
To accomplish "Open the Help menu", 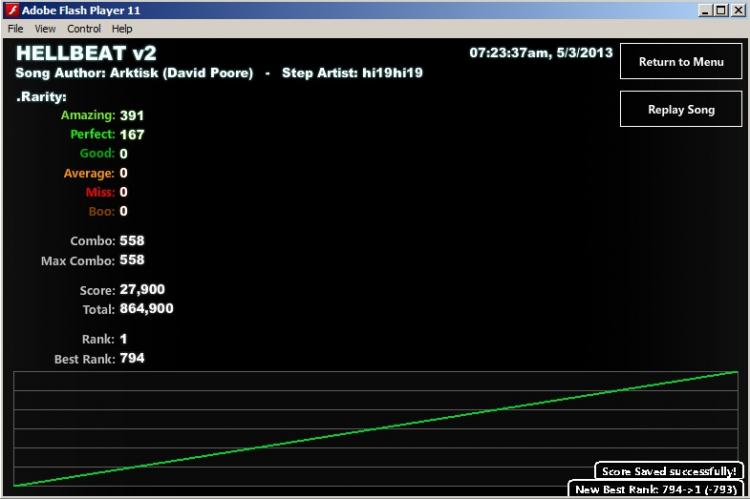I will (122, 29).
